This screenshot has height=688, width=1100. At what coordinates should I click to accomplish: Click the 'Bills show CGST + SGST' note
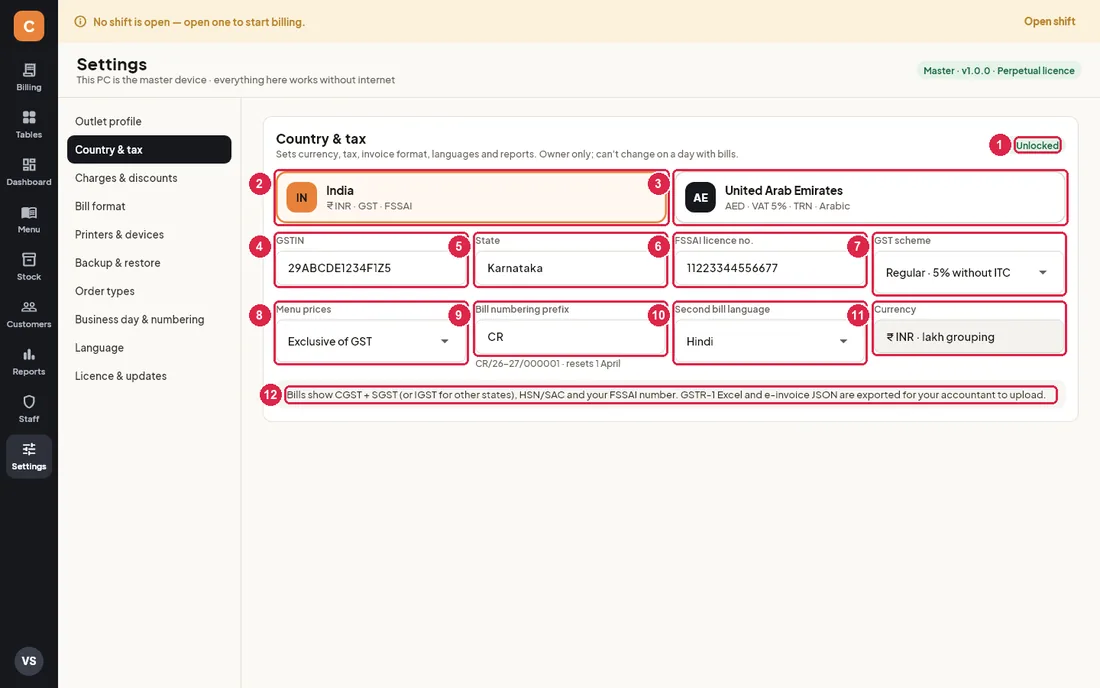(x=666, y=395)
